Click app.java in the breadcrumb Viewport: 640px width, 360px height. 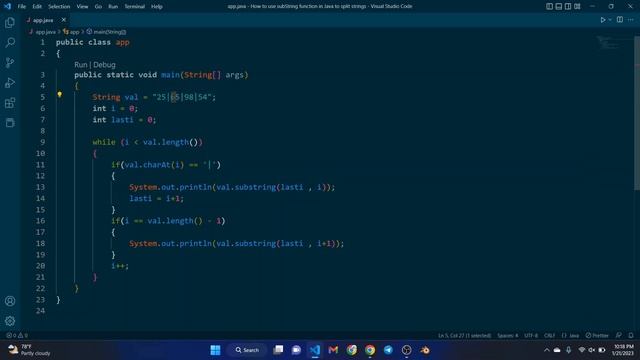(x=45, y=31)
